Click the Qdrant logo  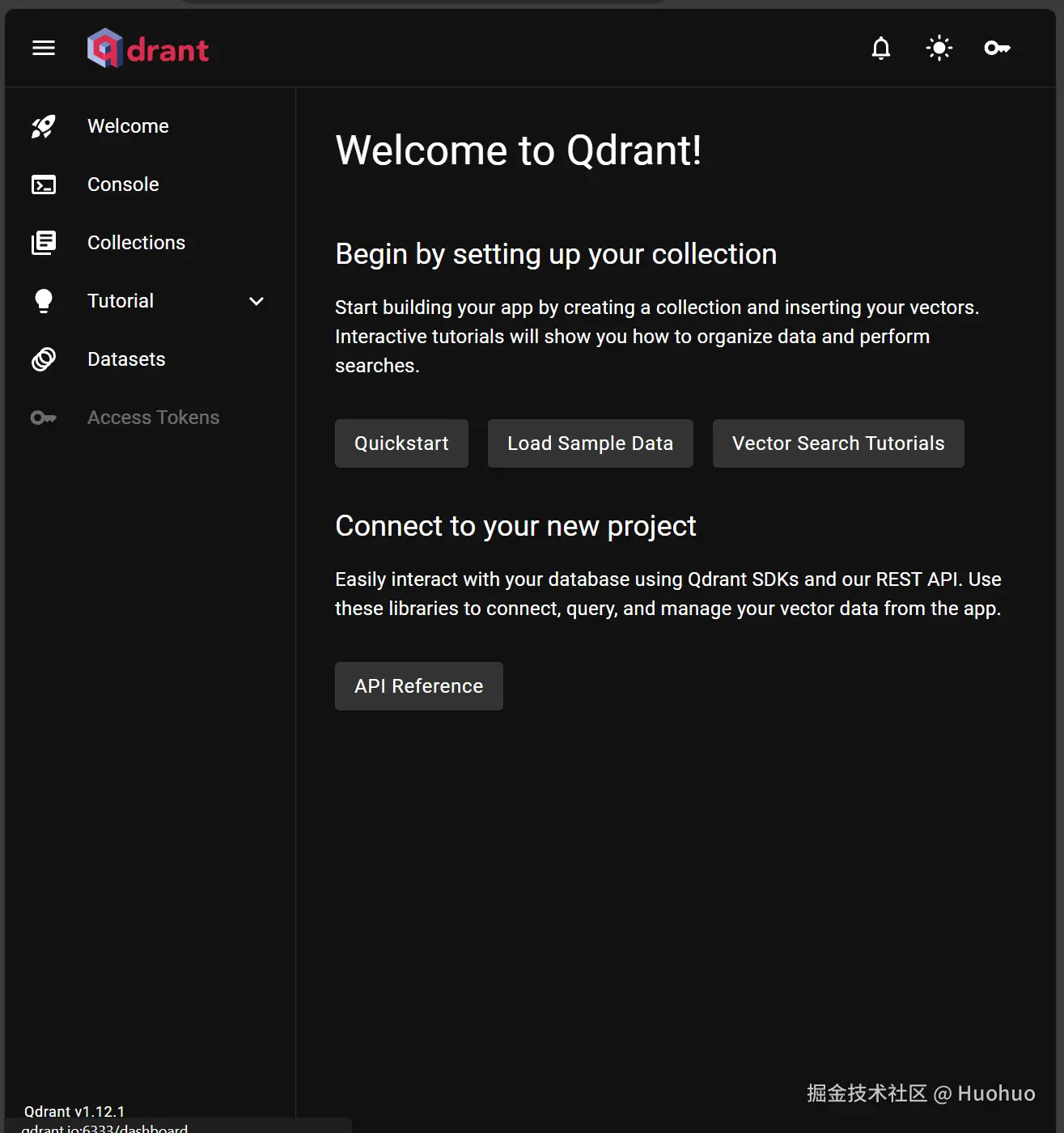point(148,49)
